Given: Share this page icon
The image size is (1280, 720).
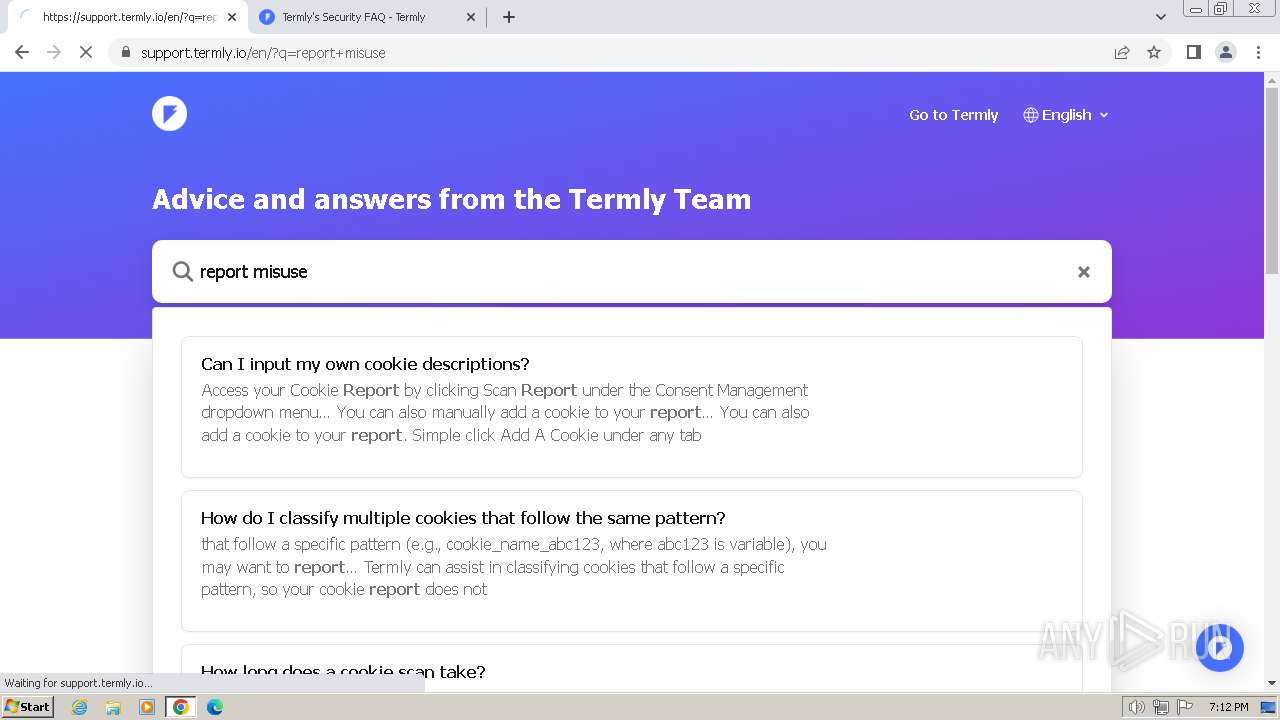Looking at the screenshot, I should [1122, 52].
